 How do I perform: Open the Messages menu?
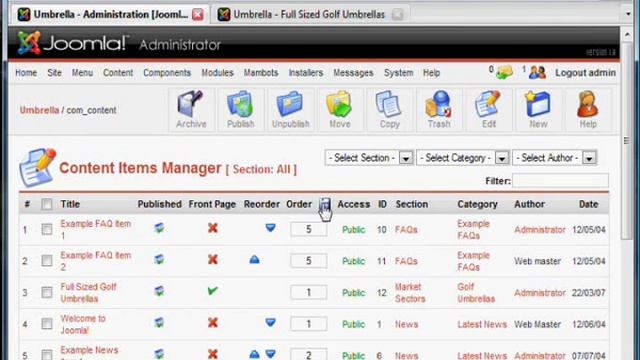pyautogui.click(x=353, y=73)
